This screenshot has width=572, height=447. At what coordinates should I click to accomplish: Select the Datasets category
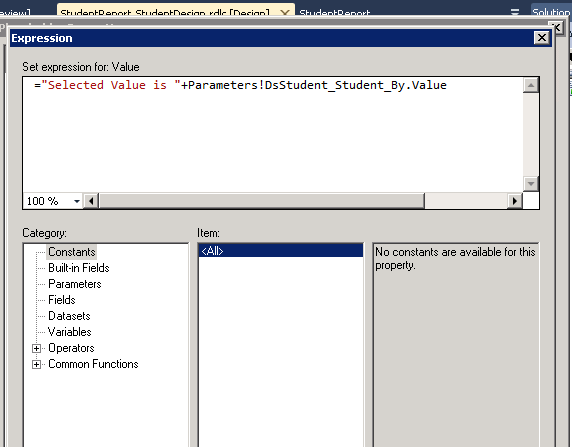tap(69, 316)
